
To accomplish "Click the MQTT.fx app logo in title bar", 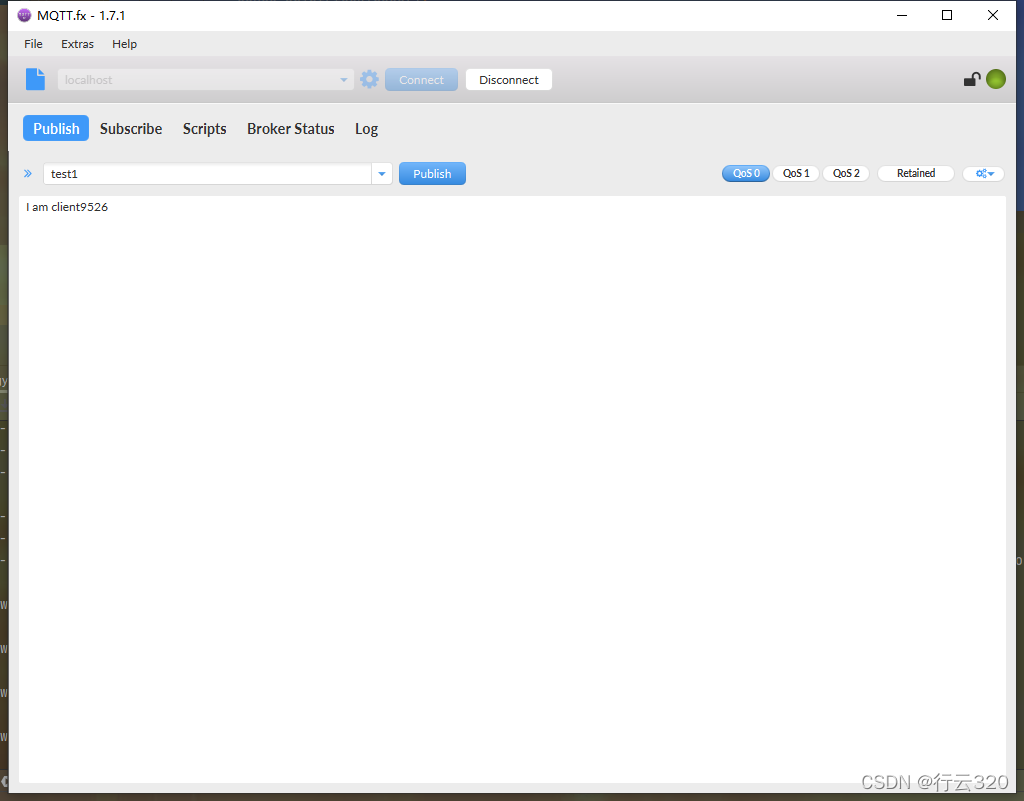I will [24, 15].
